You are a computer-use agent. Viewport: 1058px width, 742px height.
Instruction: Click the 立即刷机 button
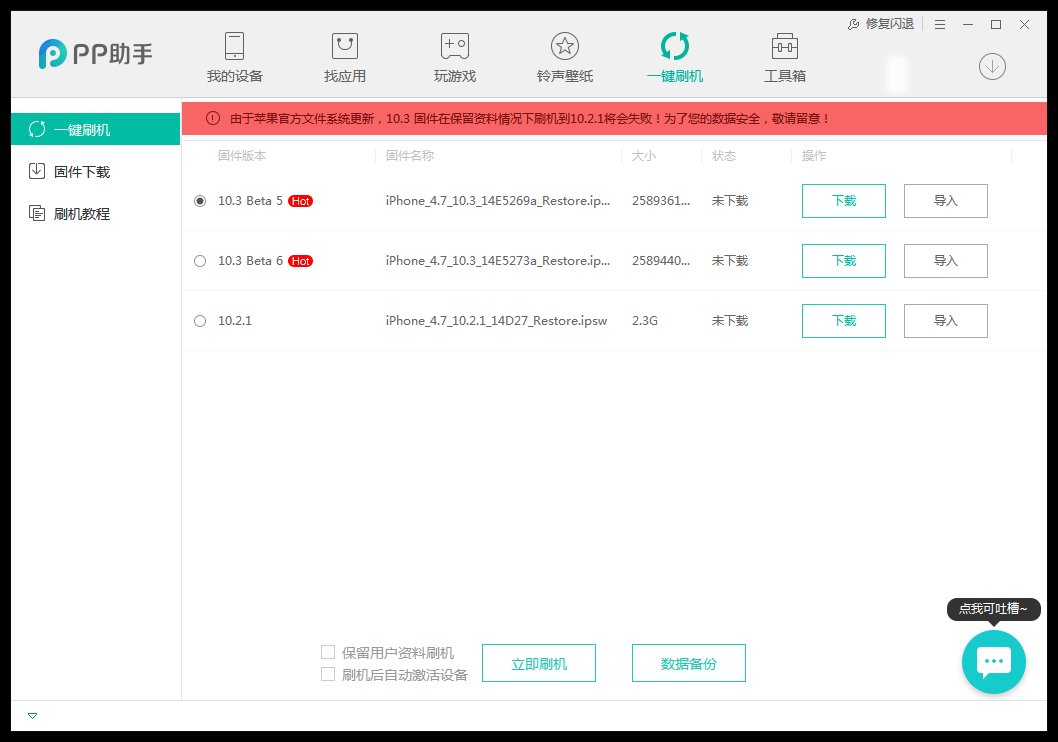point(539,662)
